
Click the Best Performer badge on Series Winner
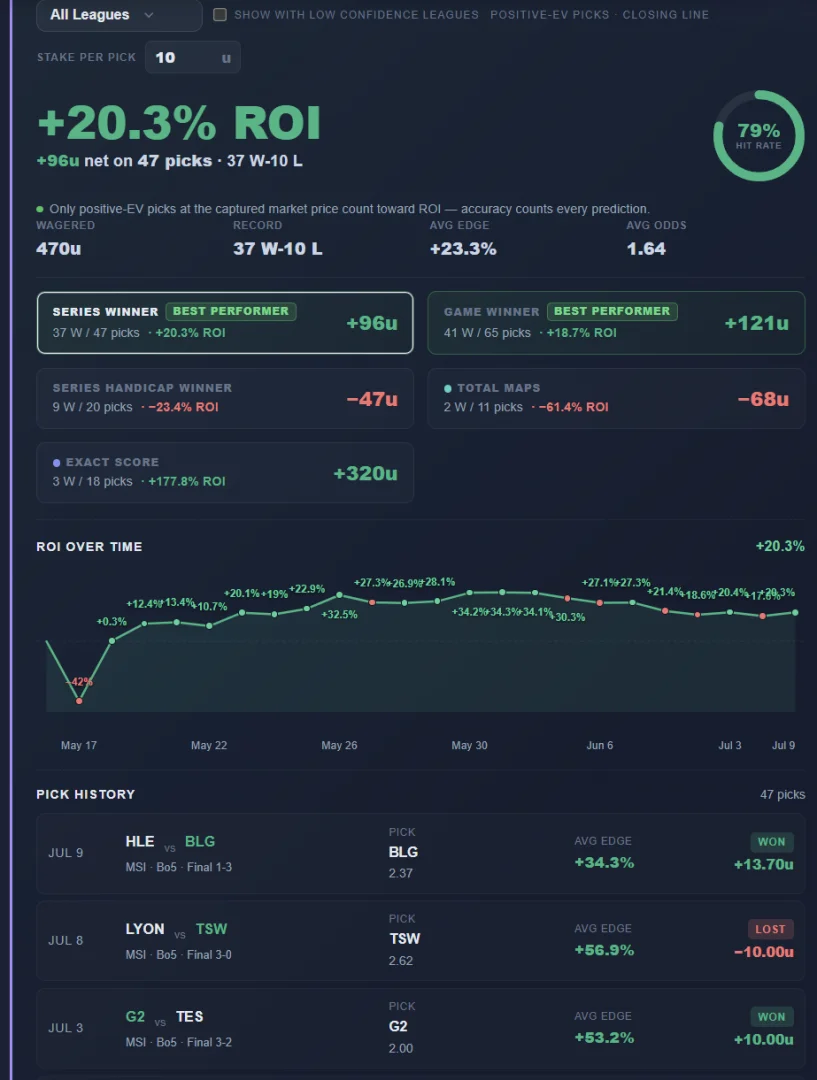pos(231,311)
